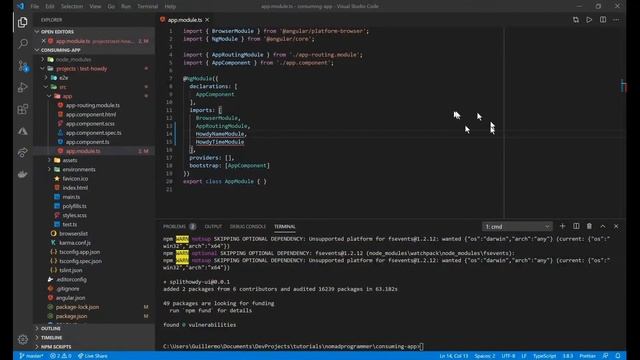Kill the terminal with trash icon
Screen dimensions: 640x360
tap(589, 226)
